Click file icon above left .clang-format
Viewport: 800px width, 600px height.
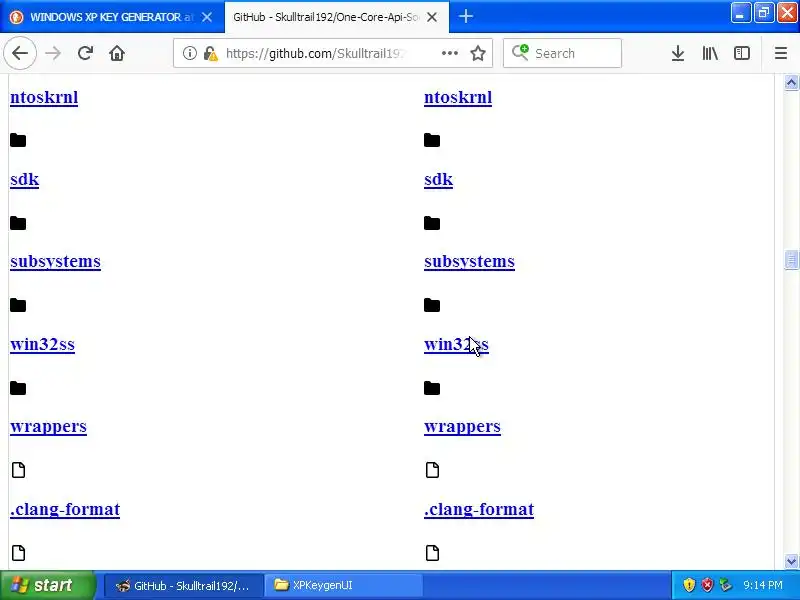(x=18, y=470)
